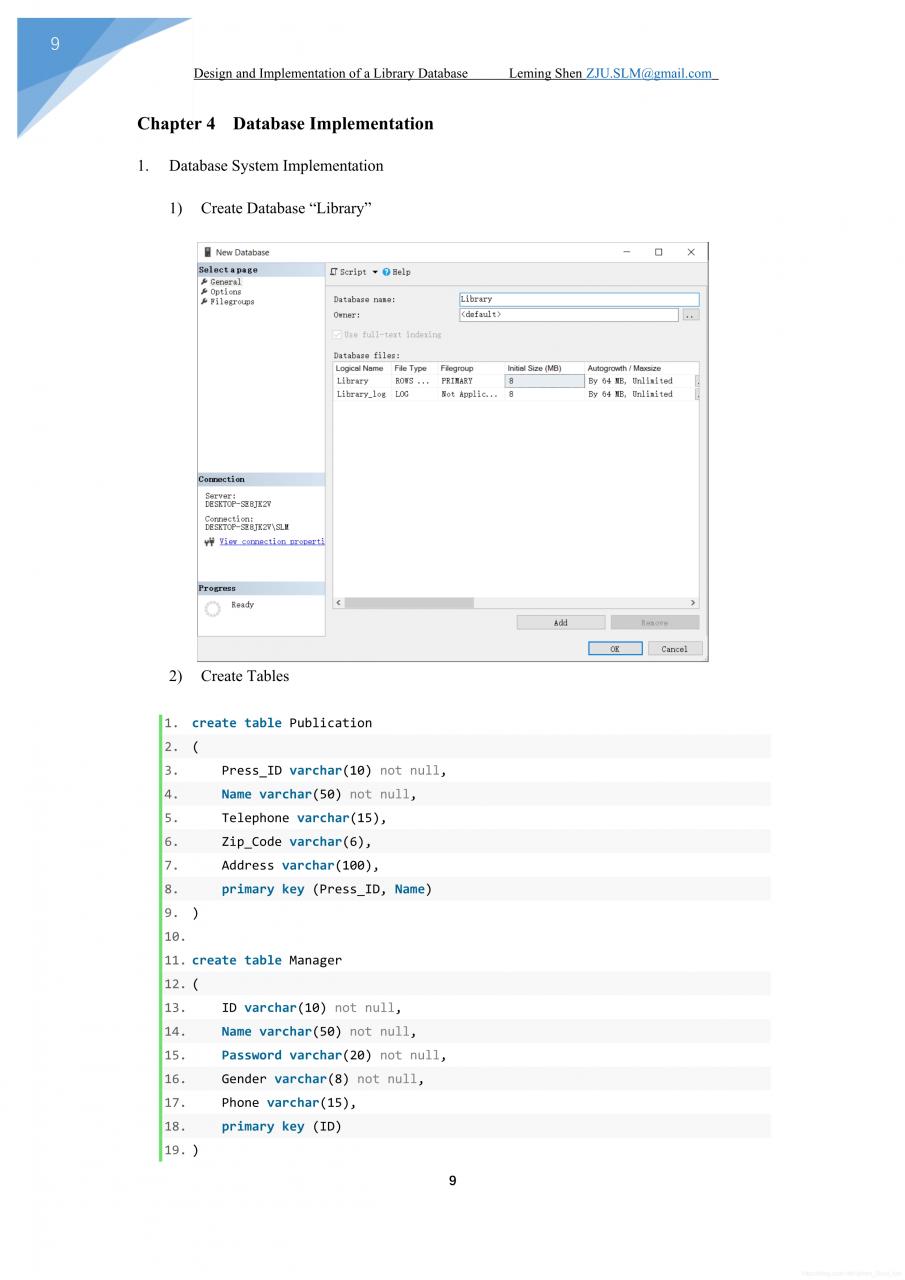Image resolution: width=905 pixels, height=1280 pixels.
Task: Click the Library row autogrowth text
Action: (x=630, y=381)
